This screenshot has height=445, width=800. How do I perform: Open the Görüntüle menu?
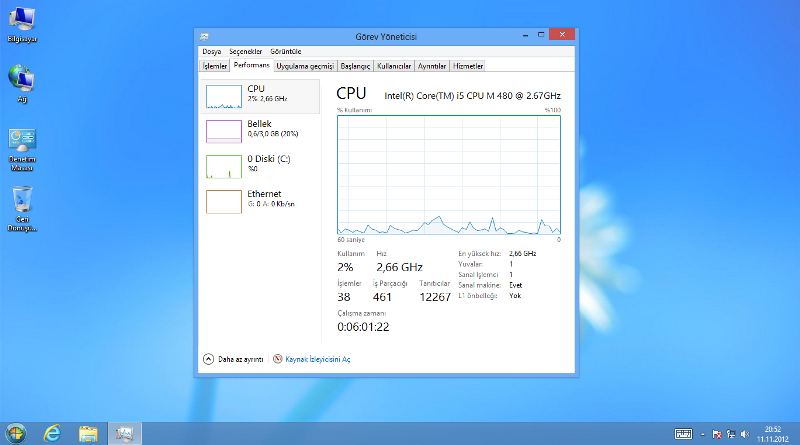[286, 52]
